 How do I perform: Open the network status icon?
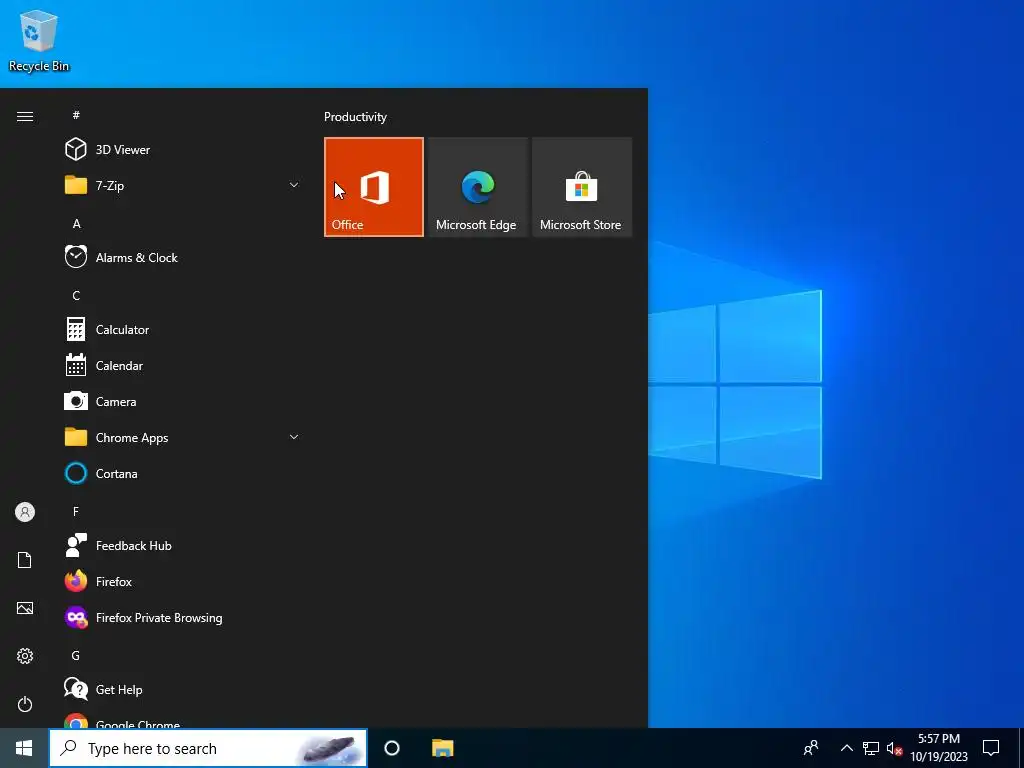(x=871, y=748)
